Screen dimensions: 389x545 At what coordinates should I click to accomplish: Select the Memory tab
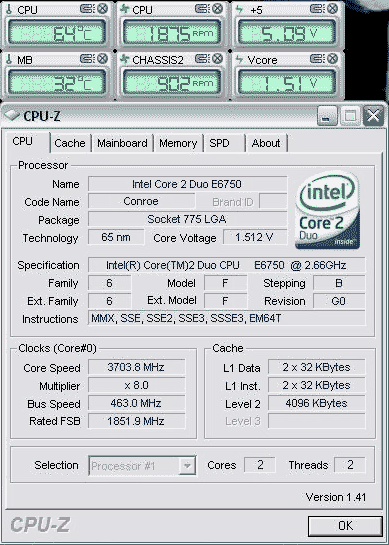178,143
